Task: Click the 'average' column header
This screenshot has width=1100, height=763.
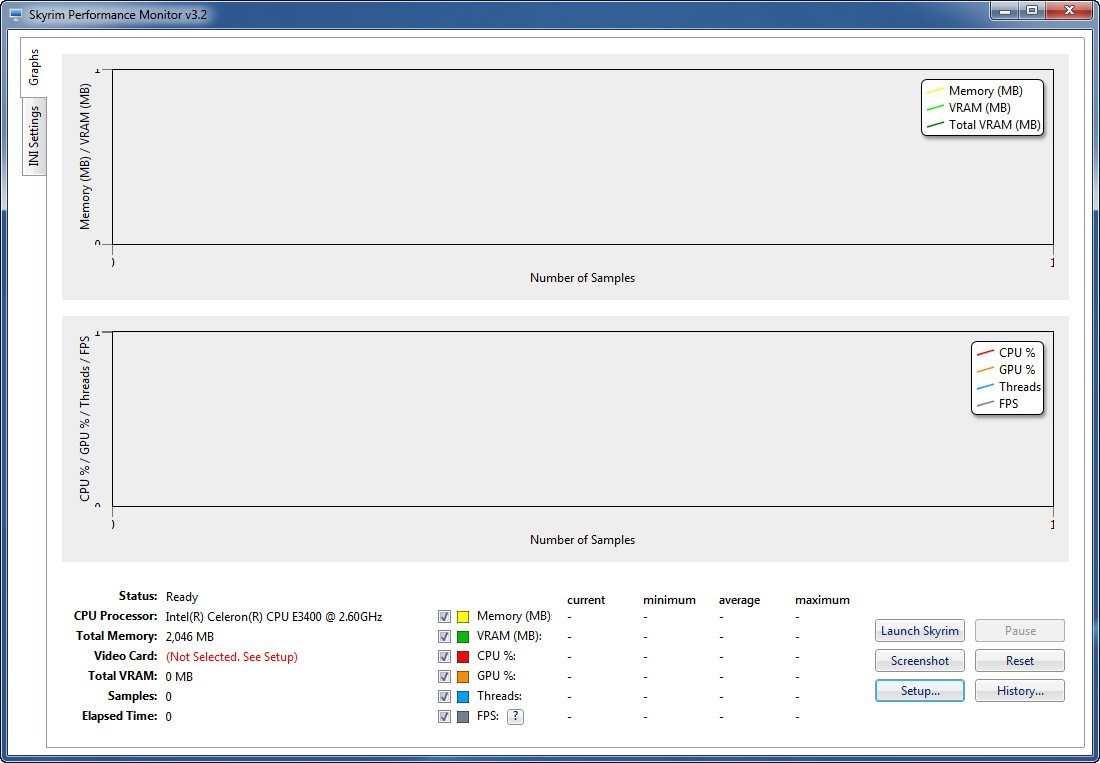Action: click(x=739, y=600)
